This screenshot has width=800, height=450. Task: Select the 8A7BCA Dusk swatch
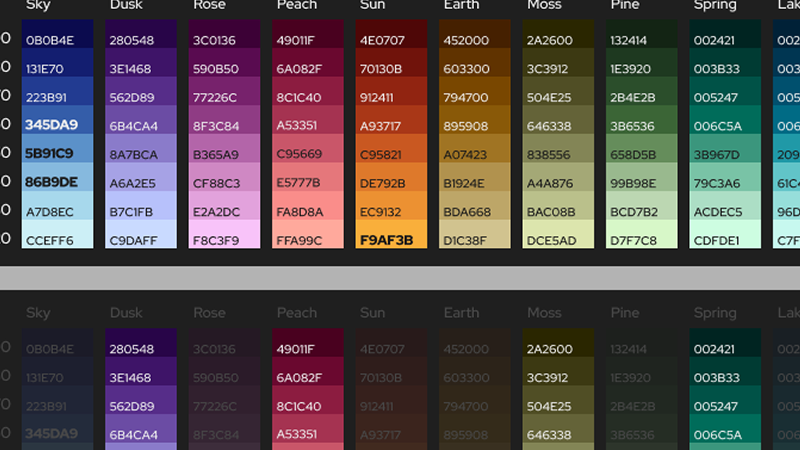point(141,148)
